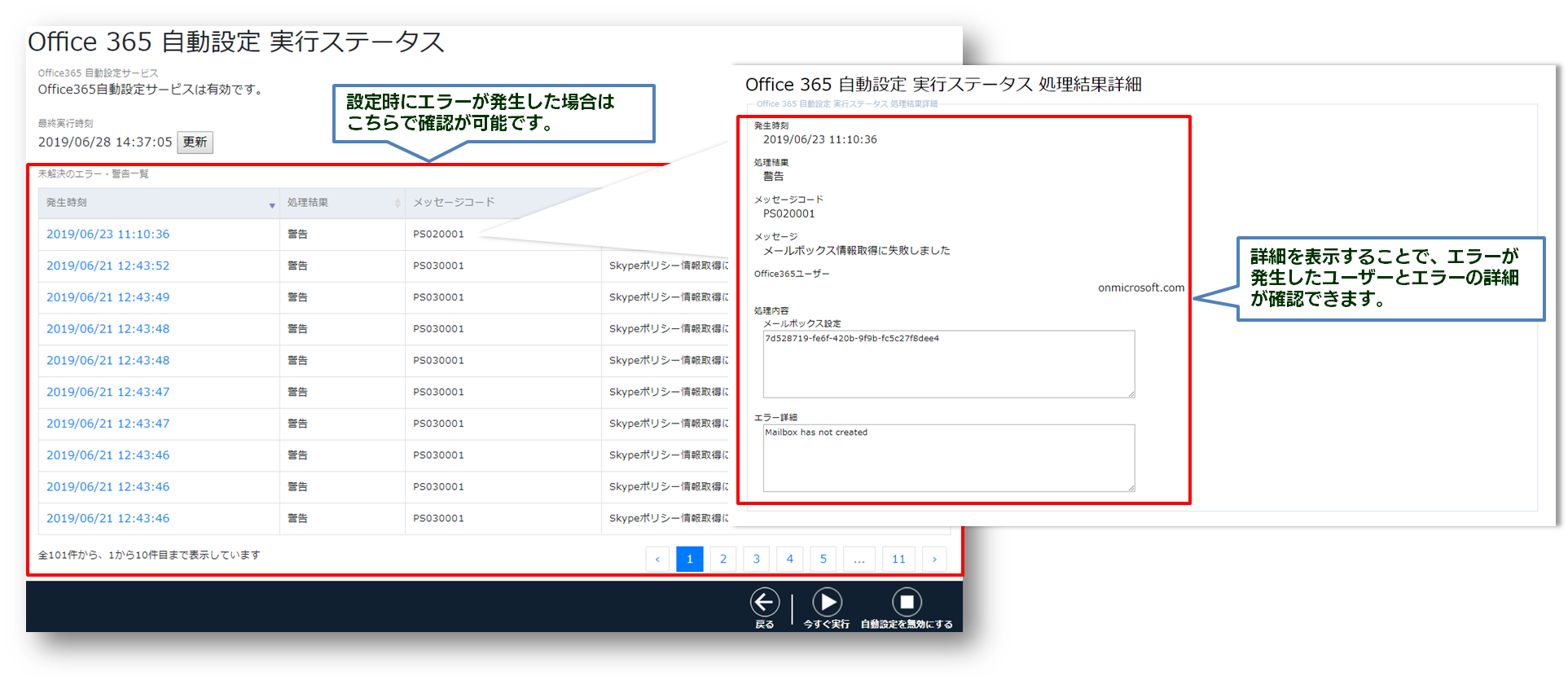Click the 自動設定を無効にする stop icon
The width and height of the screenshot is (1568, 685).
pyautogui.click(x=907, y=603)
